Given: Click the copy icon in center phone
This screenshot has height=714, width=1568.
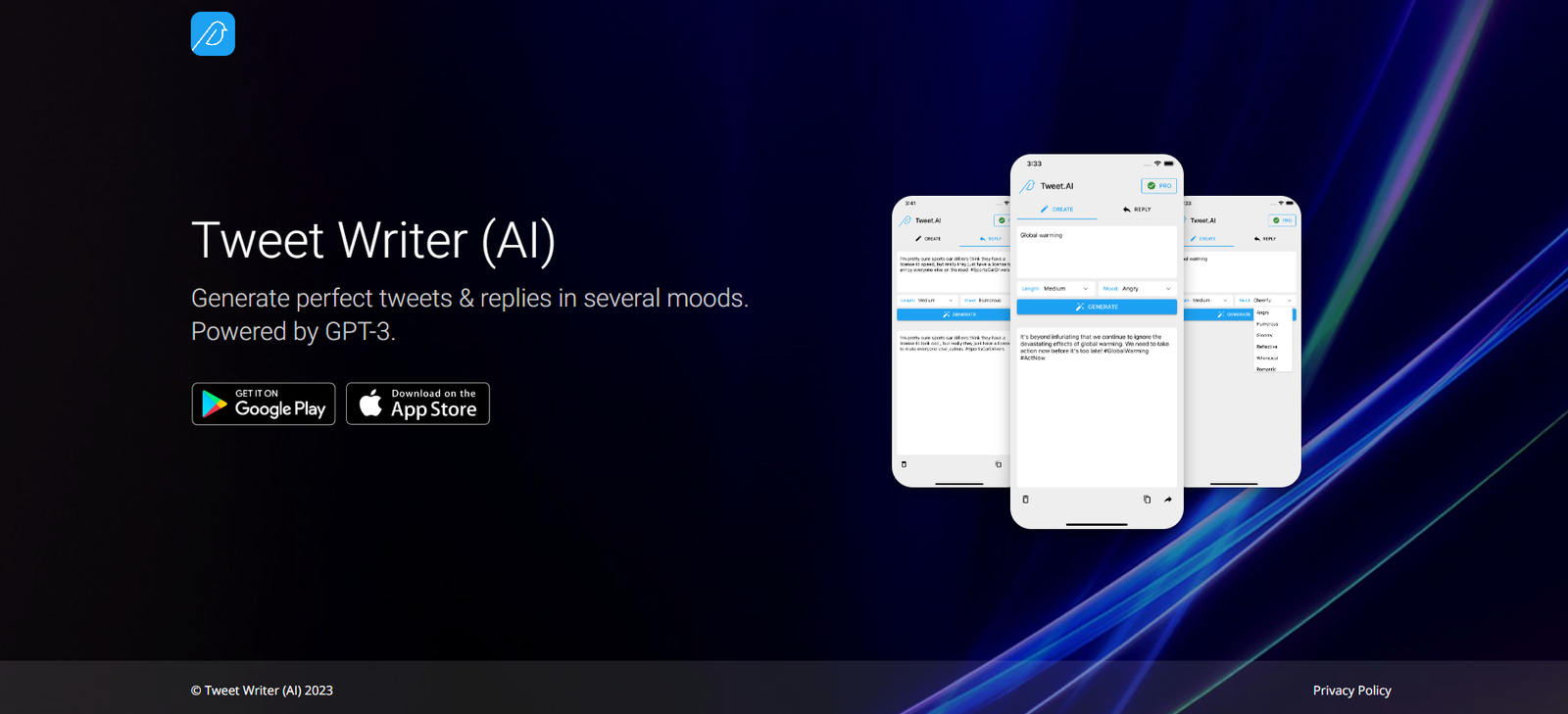Looking at the screenshot, I should [x=1147, y=500].
